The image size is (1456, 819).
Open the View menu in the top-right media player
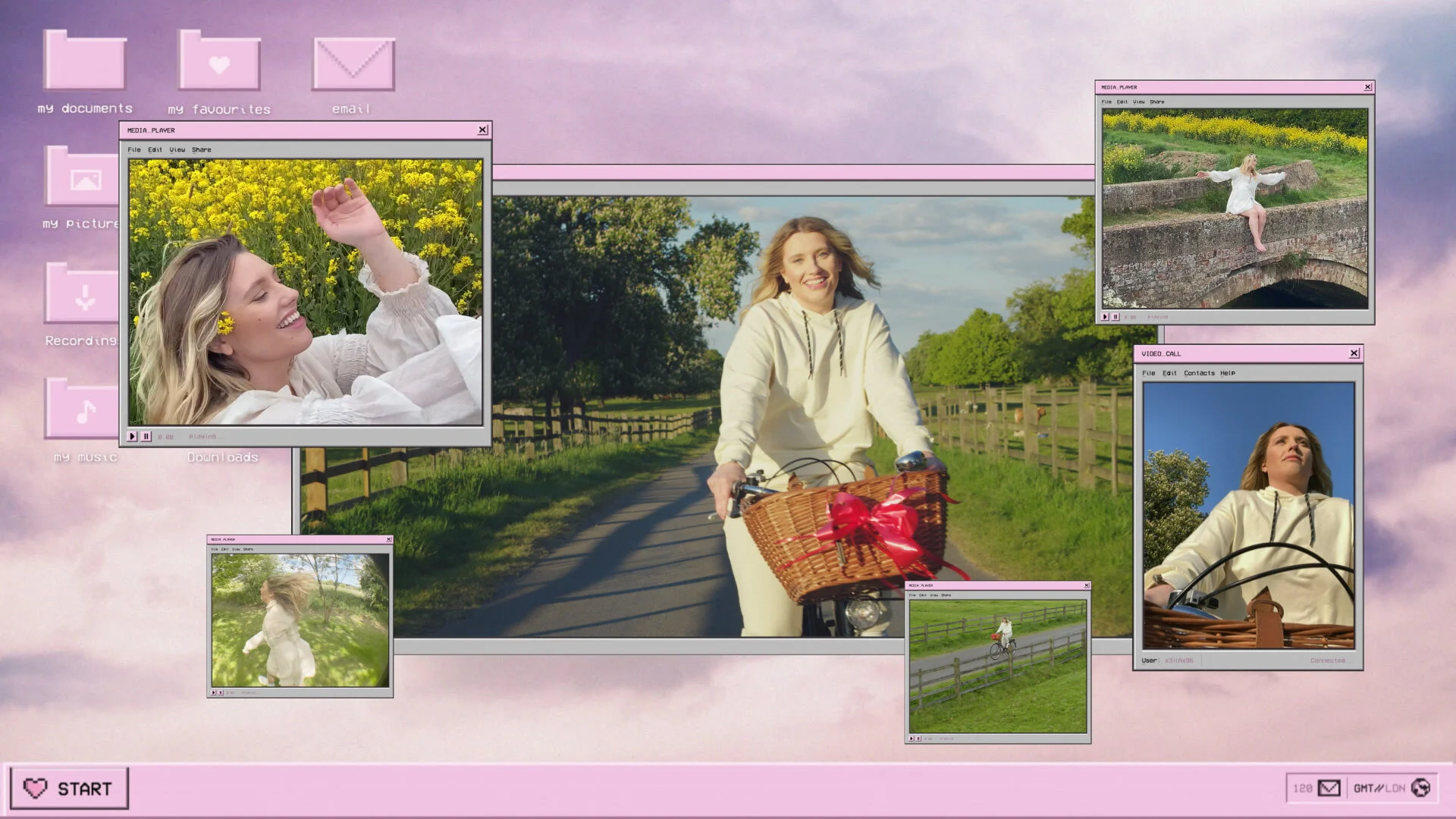(x=1137, y=100)
